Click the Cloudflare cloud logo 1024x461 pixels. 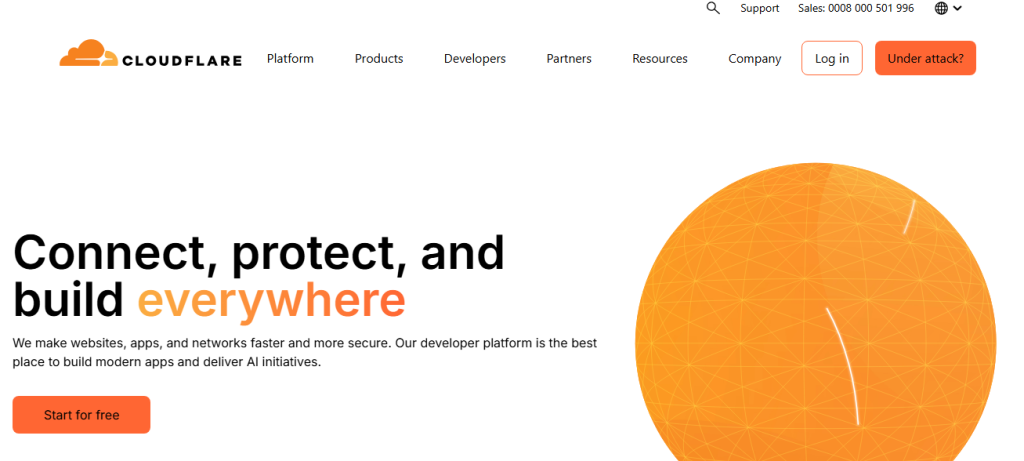click(151, 54)
